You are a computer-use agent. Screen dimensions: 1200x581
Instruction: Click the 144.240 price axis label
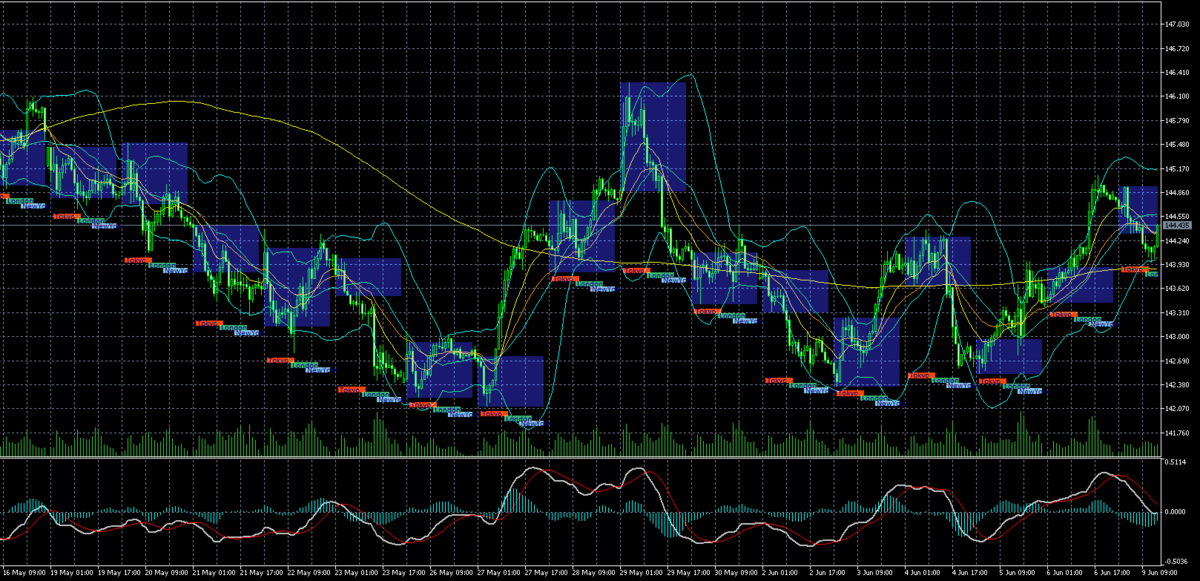pyautogui.click(x=1177, y=241)
